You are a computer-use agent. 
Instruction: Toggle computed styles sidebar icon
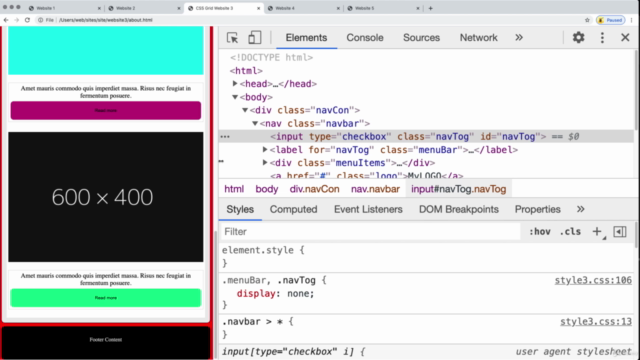point(620,232)
